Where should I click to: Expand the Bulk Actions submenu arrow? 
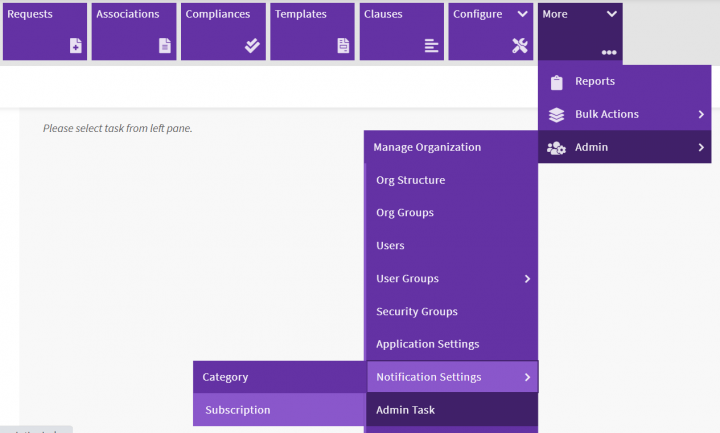700,115
